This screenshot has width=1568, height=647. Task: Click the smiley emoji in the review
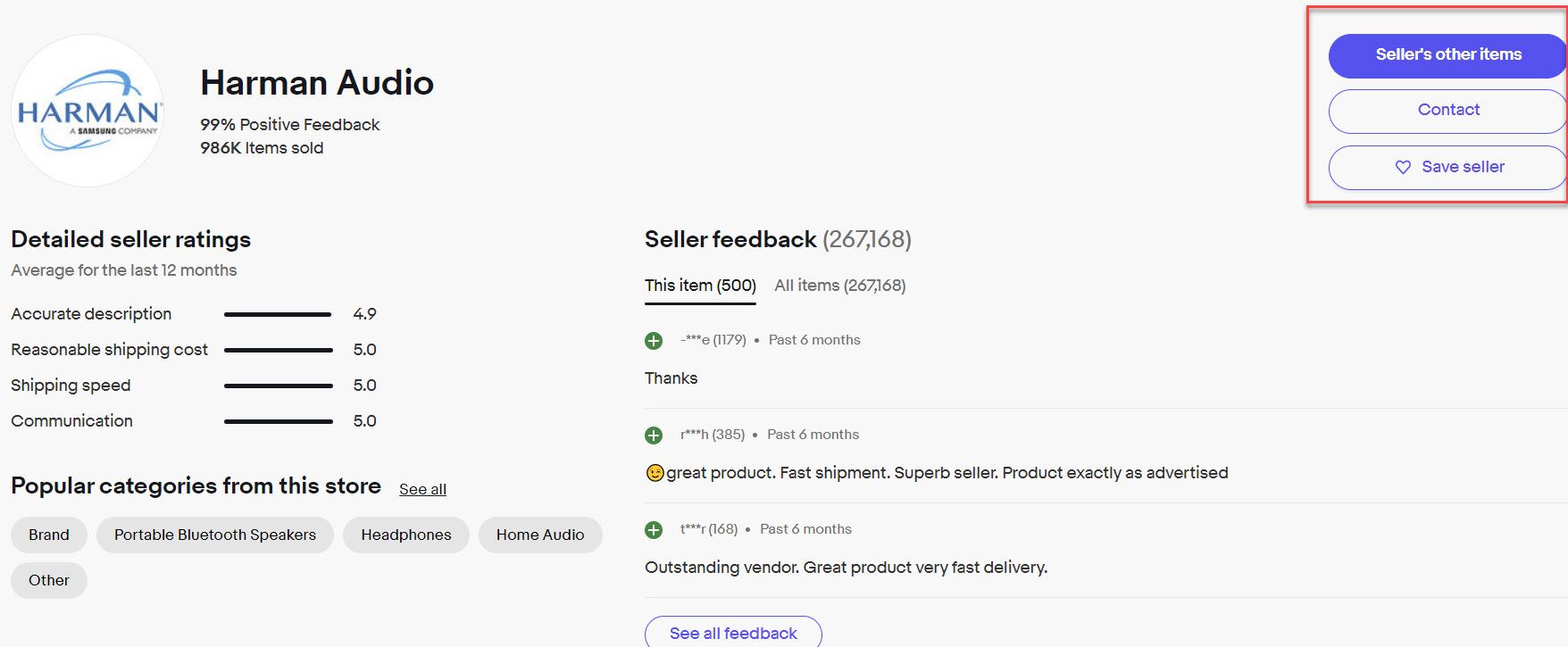click(x=655, y=473)
